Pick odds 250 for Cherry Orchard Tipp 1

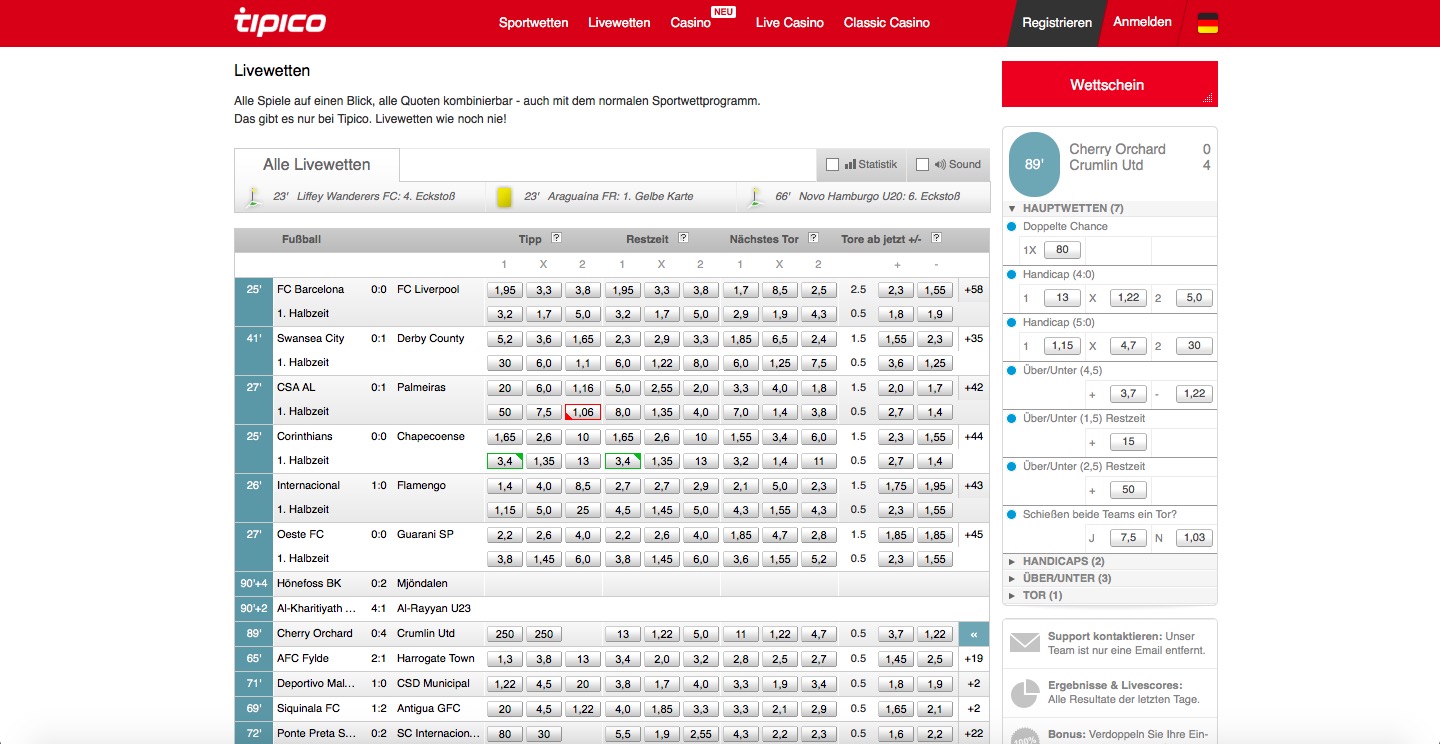[505, 634]
